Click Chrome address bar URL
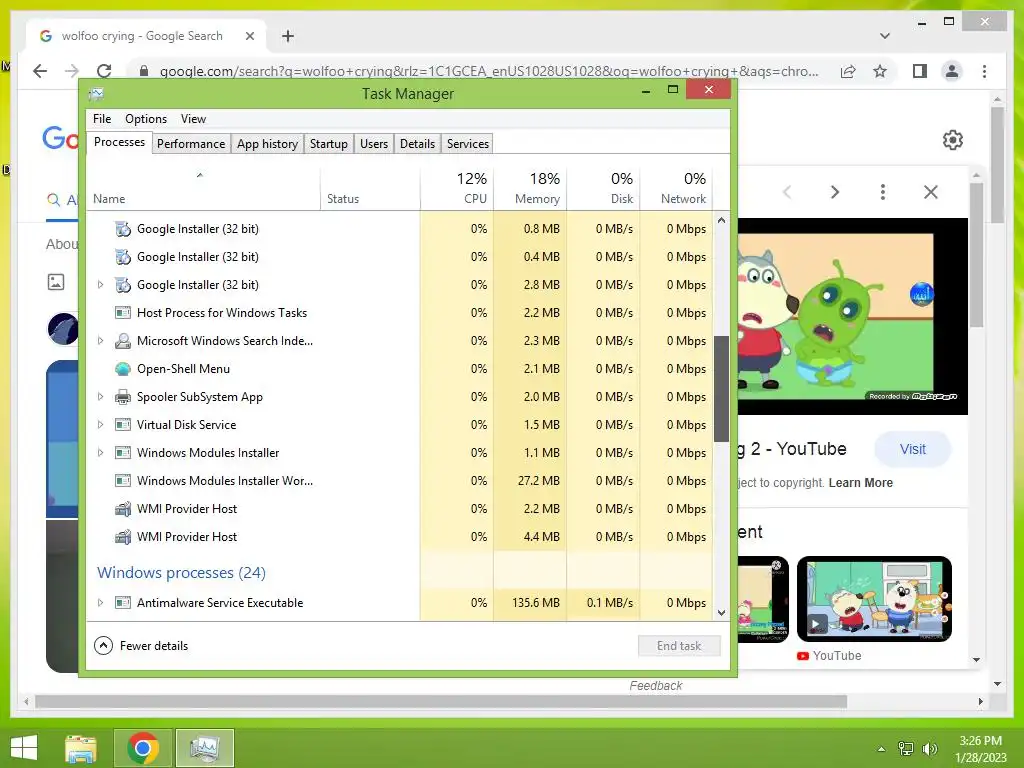Image resolution: width=1024 pixels, height=768 pixels. (488, 71)
